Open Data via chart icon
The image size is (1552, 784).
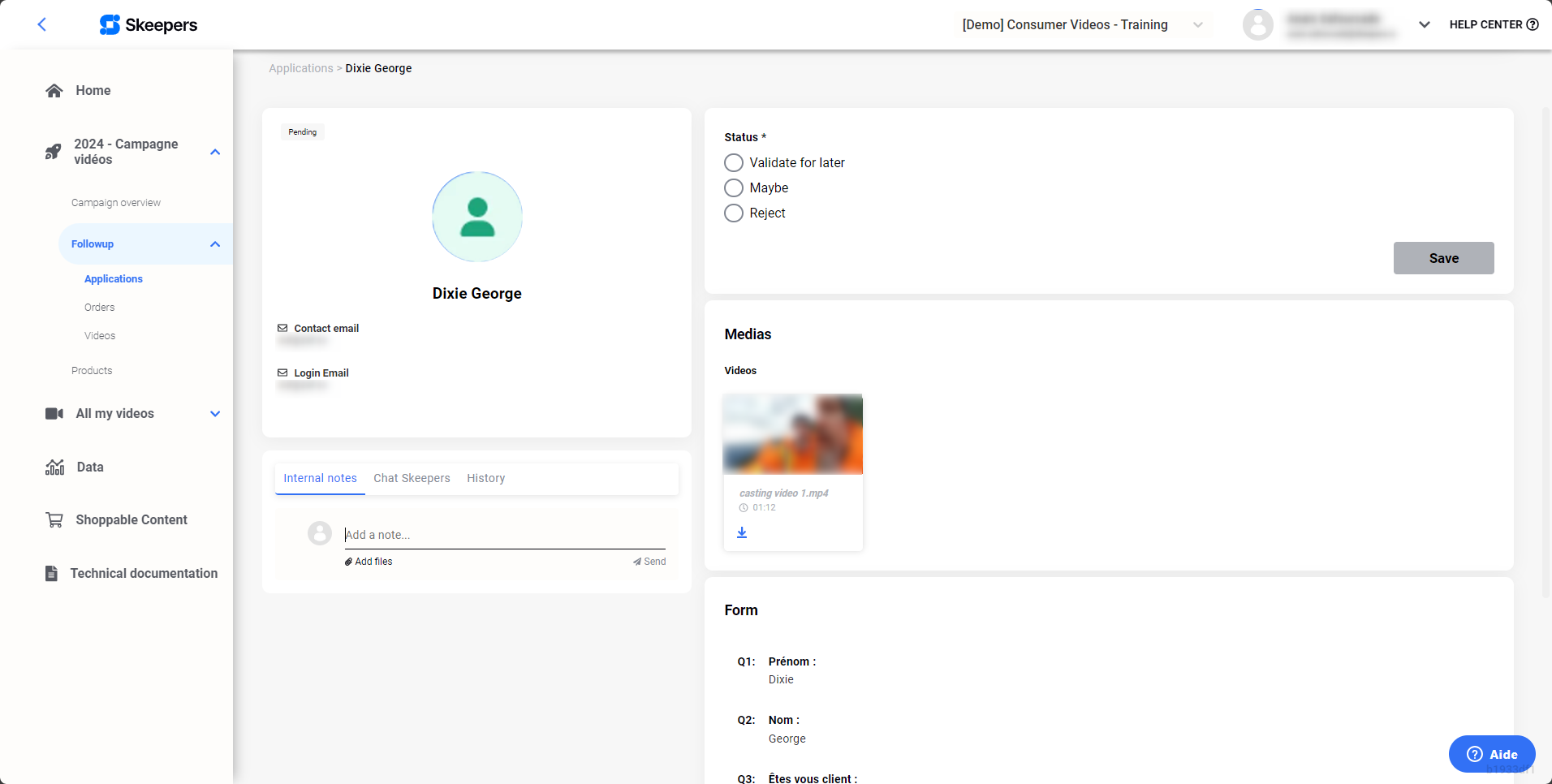tap(54, 467)
